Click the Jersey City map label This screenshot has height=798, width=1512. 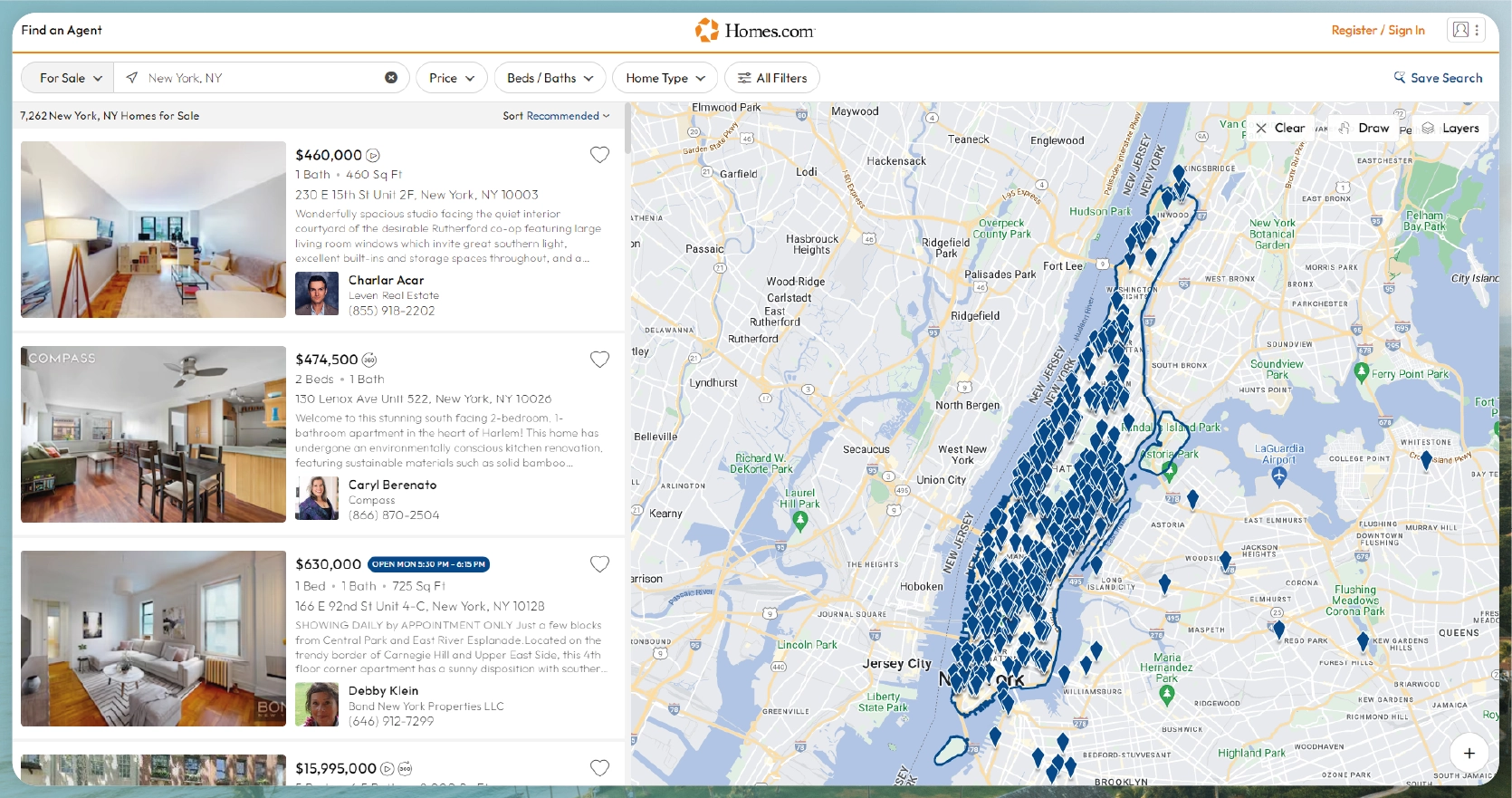pyautogui.click(x=896, y=664)
